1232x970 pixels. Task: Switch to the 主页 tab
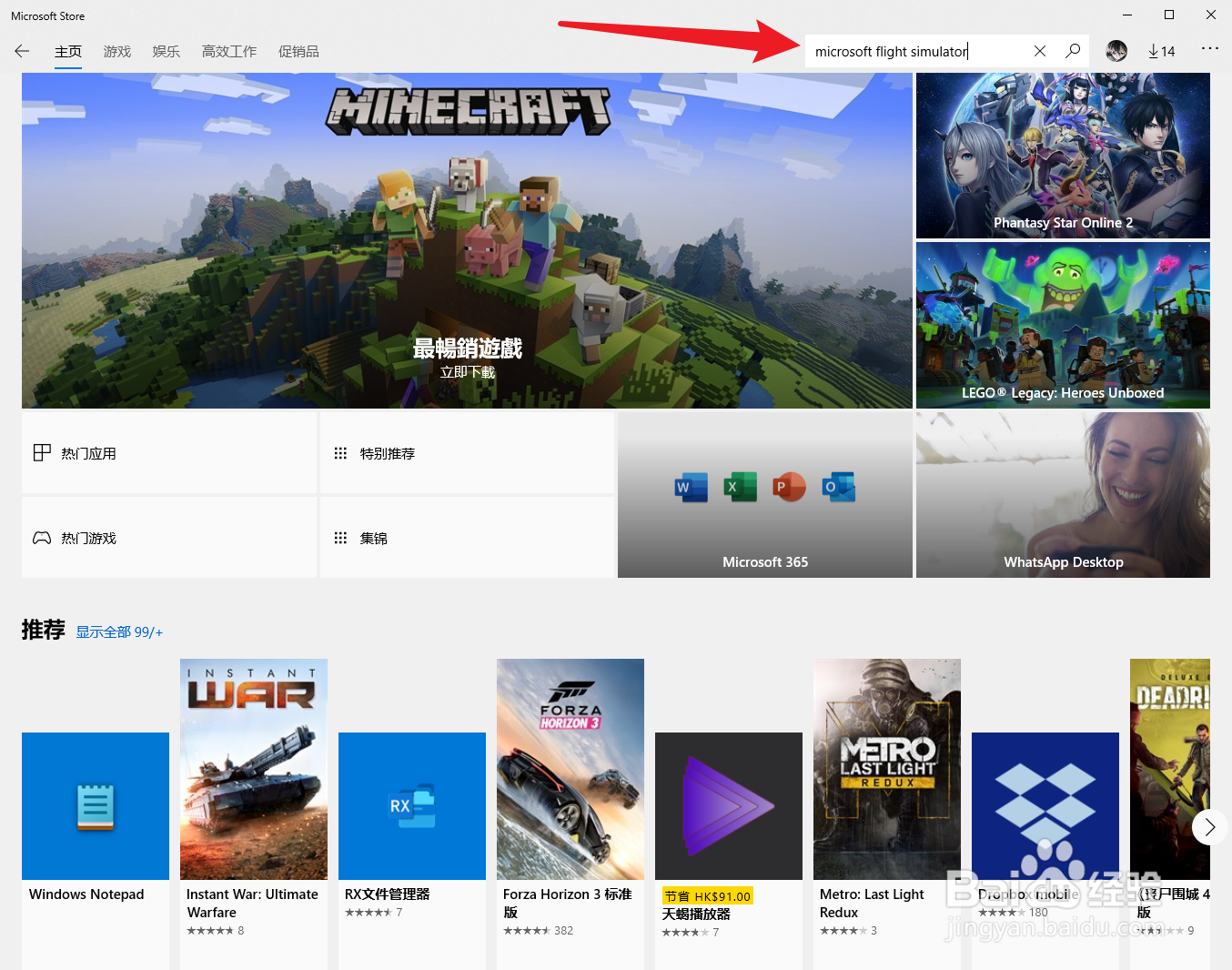(68, 52)
